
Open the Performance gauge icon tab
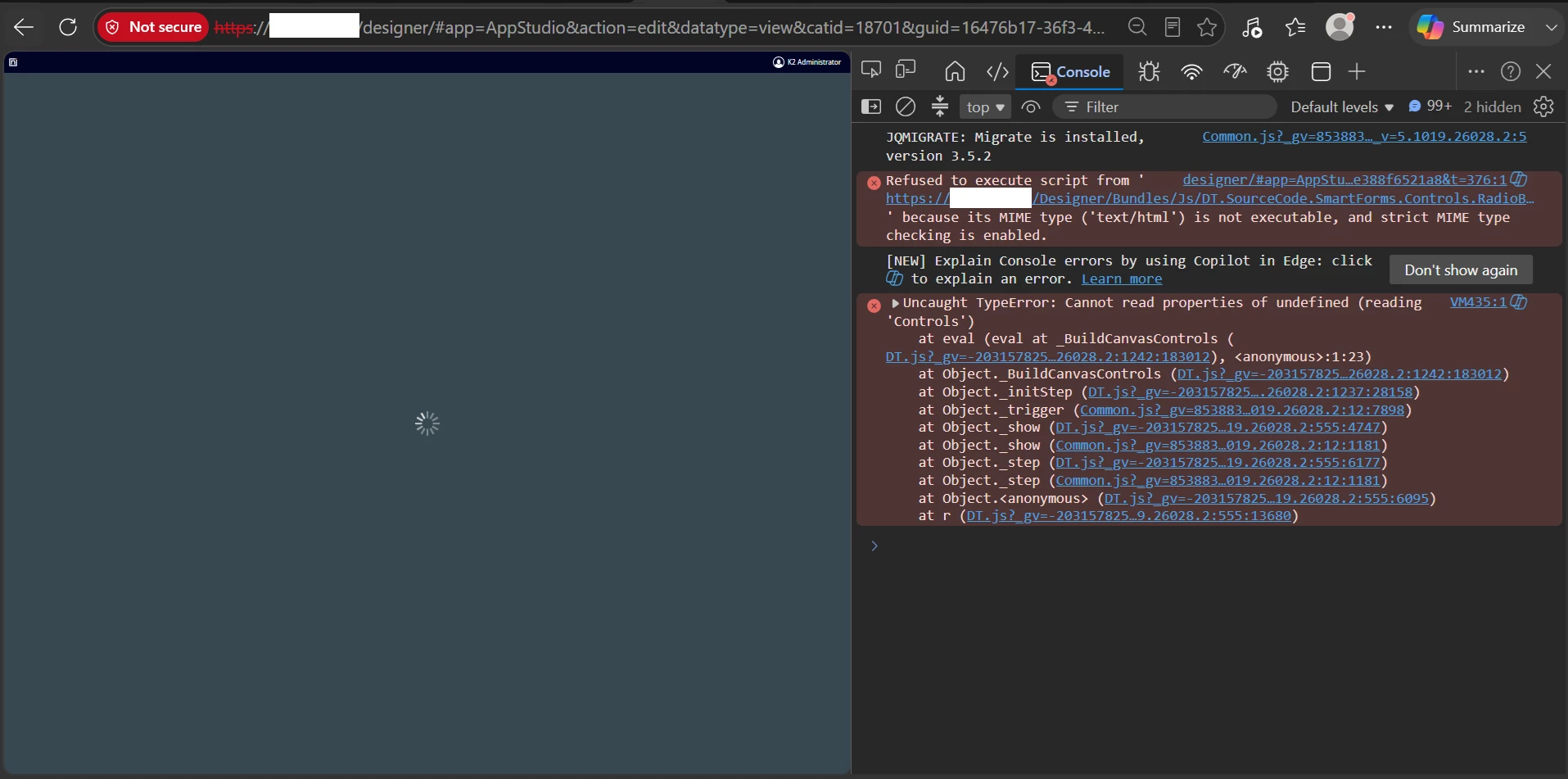[1235, 72]
